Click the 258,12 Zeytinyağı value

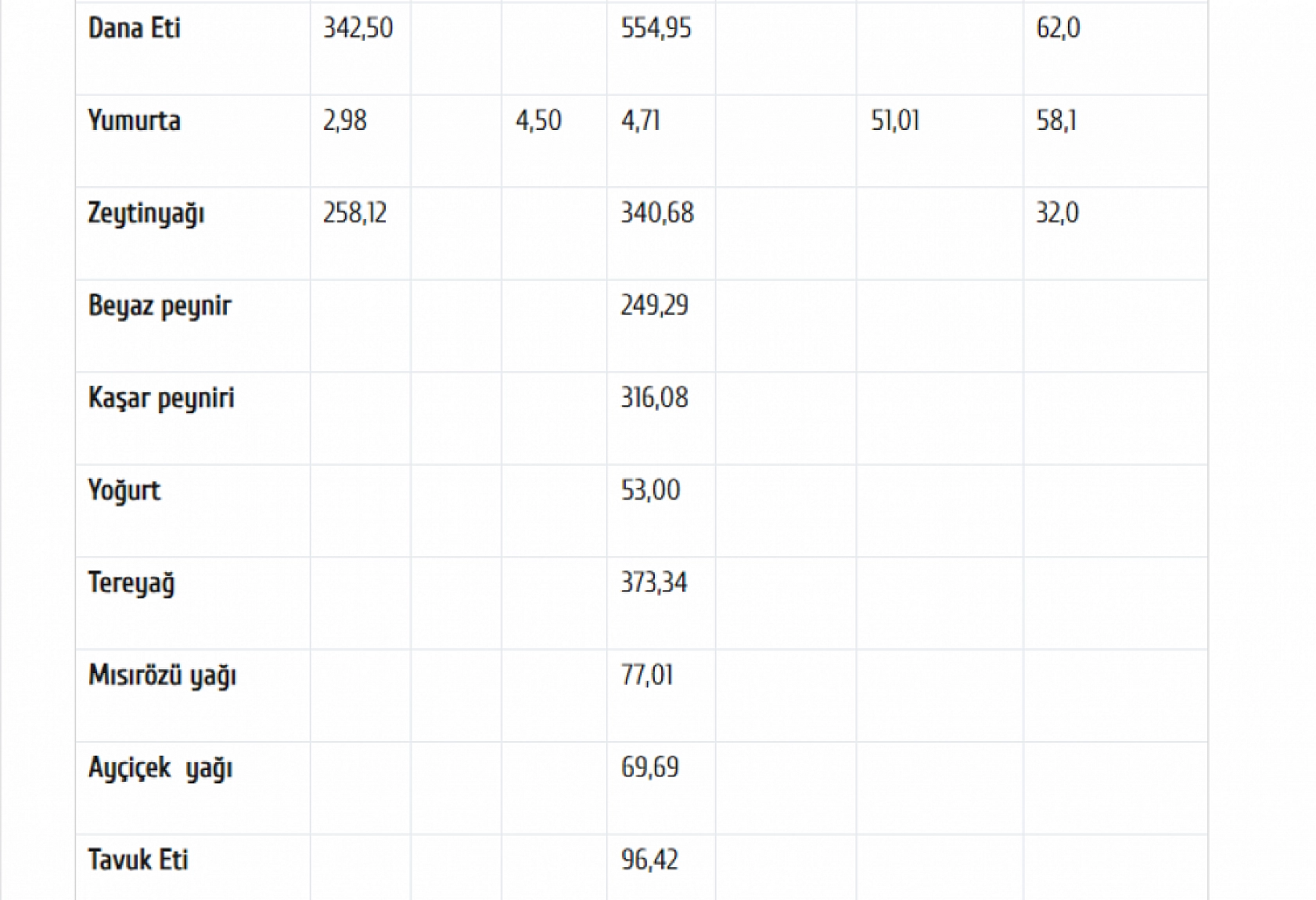click(x=355, y=213)
